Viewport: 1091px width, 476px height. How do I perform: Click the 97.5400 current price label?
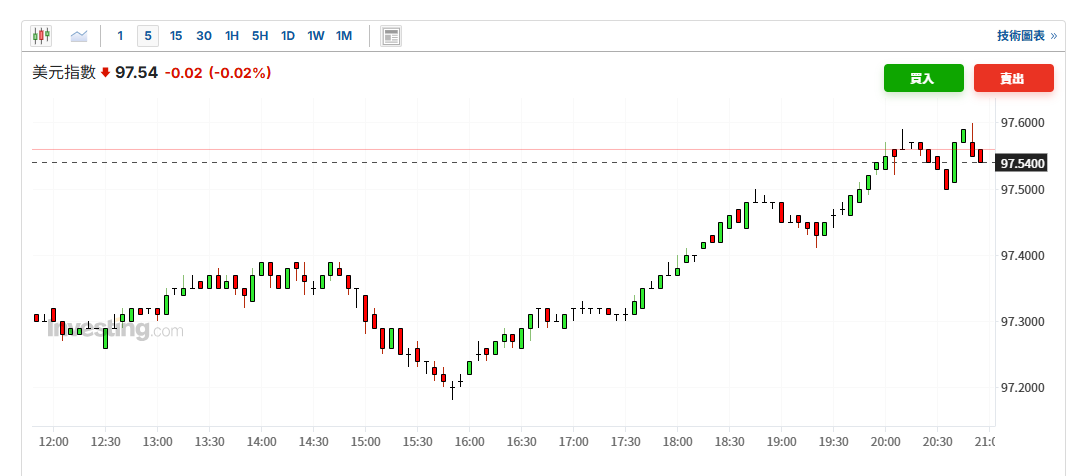tap(1021, 164)
